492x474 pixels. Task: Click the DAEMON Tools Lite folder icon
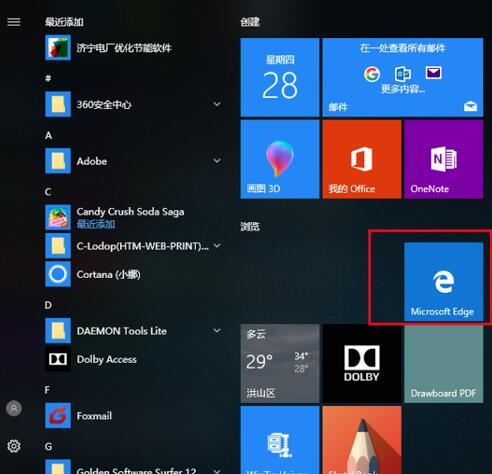pos(58,331)
